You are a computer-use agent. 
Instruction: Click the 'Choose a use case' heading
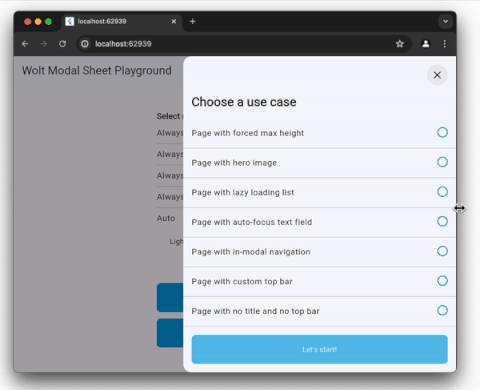[244, 102]
